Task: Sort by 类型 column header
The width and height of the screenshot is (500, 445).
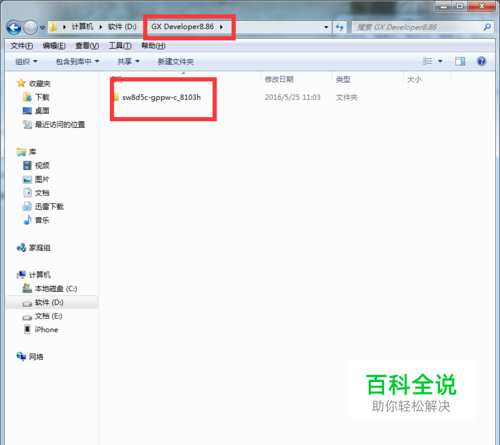Action: [343, 79]
